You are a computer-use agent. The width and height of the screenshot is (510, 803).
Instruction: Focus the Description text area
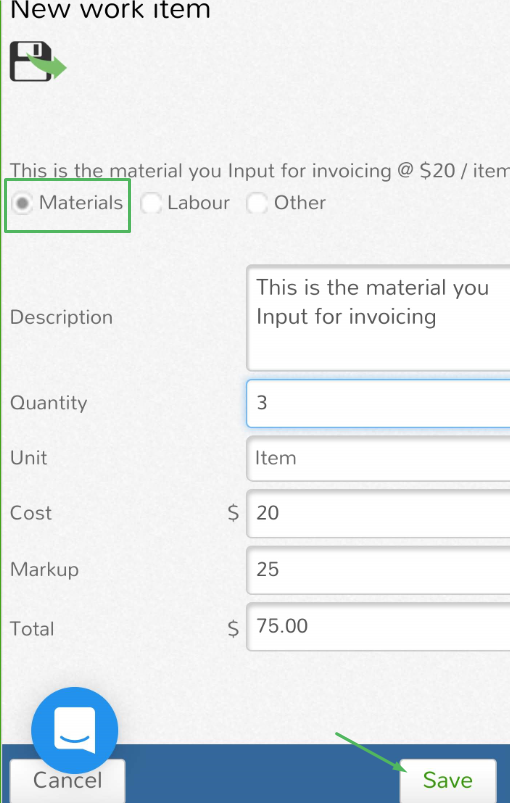point(378,318)
